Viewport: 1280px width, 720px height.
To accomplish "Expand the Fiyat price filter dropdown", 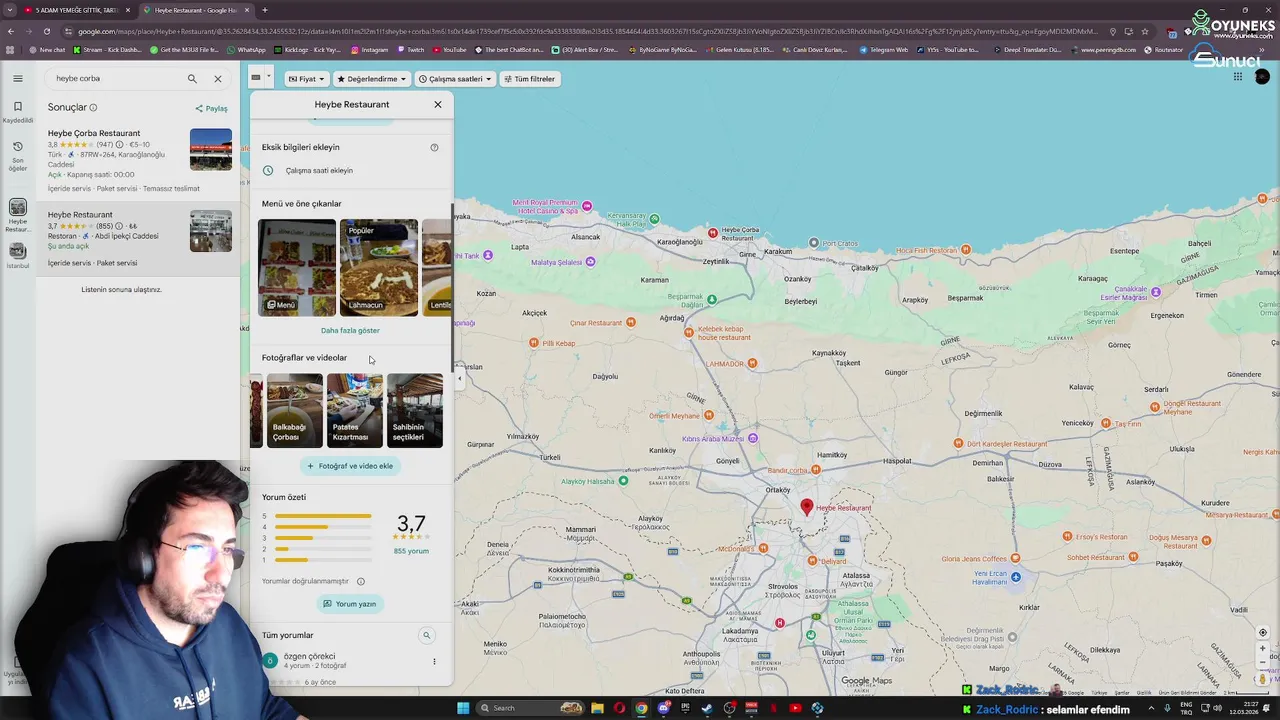I will point(306,79).
